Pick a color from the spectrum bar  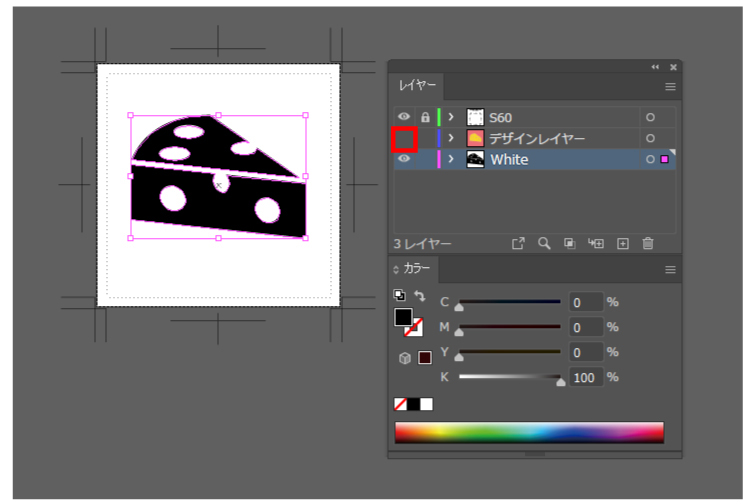(x=529, y=432)
